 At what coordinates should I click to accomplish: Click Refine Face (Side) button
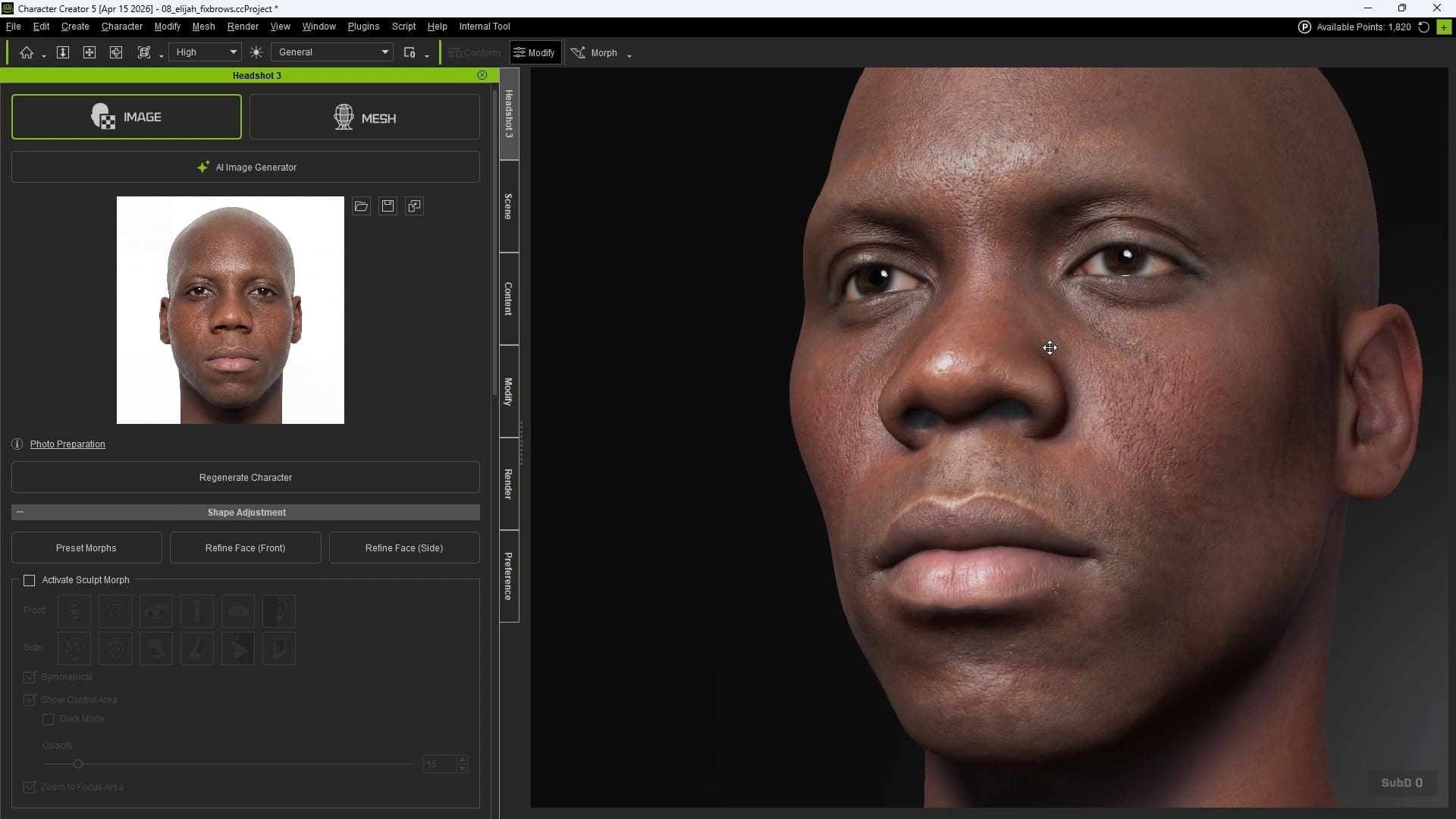(404, 548)
